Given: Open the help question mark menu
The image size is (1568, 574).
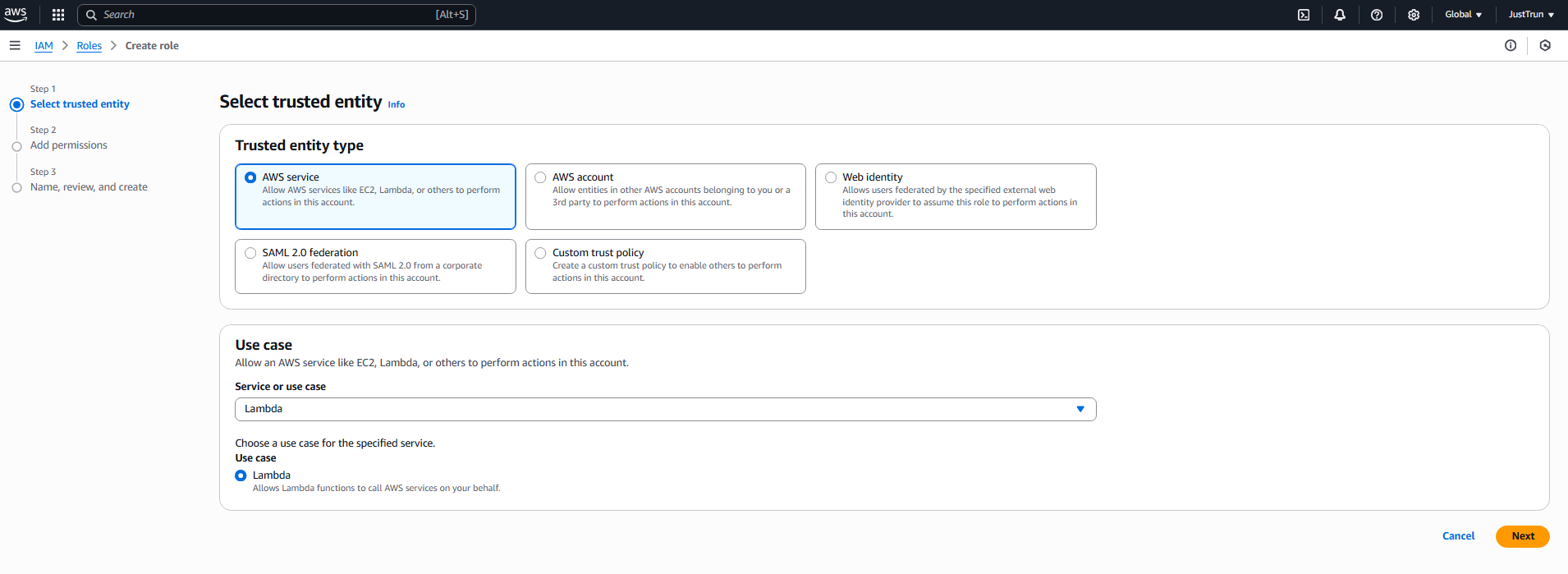Looking at the screenshot, I should coord(1377,15).
